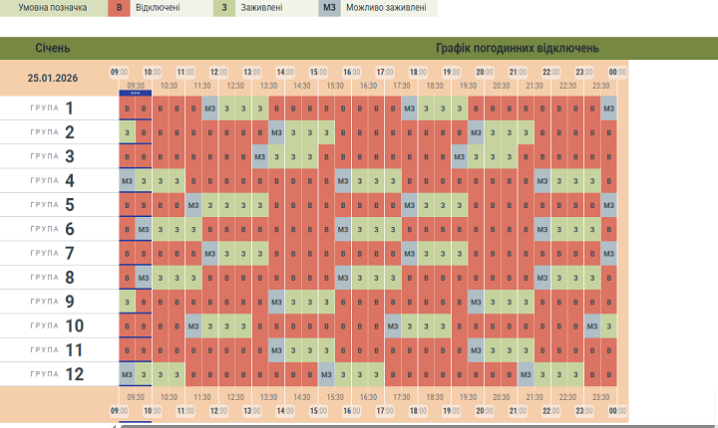Select the Група 7 row label
The height and width of the screenshot is (428, 718).
(x=53, y=253)
